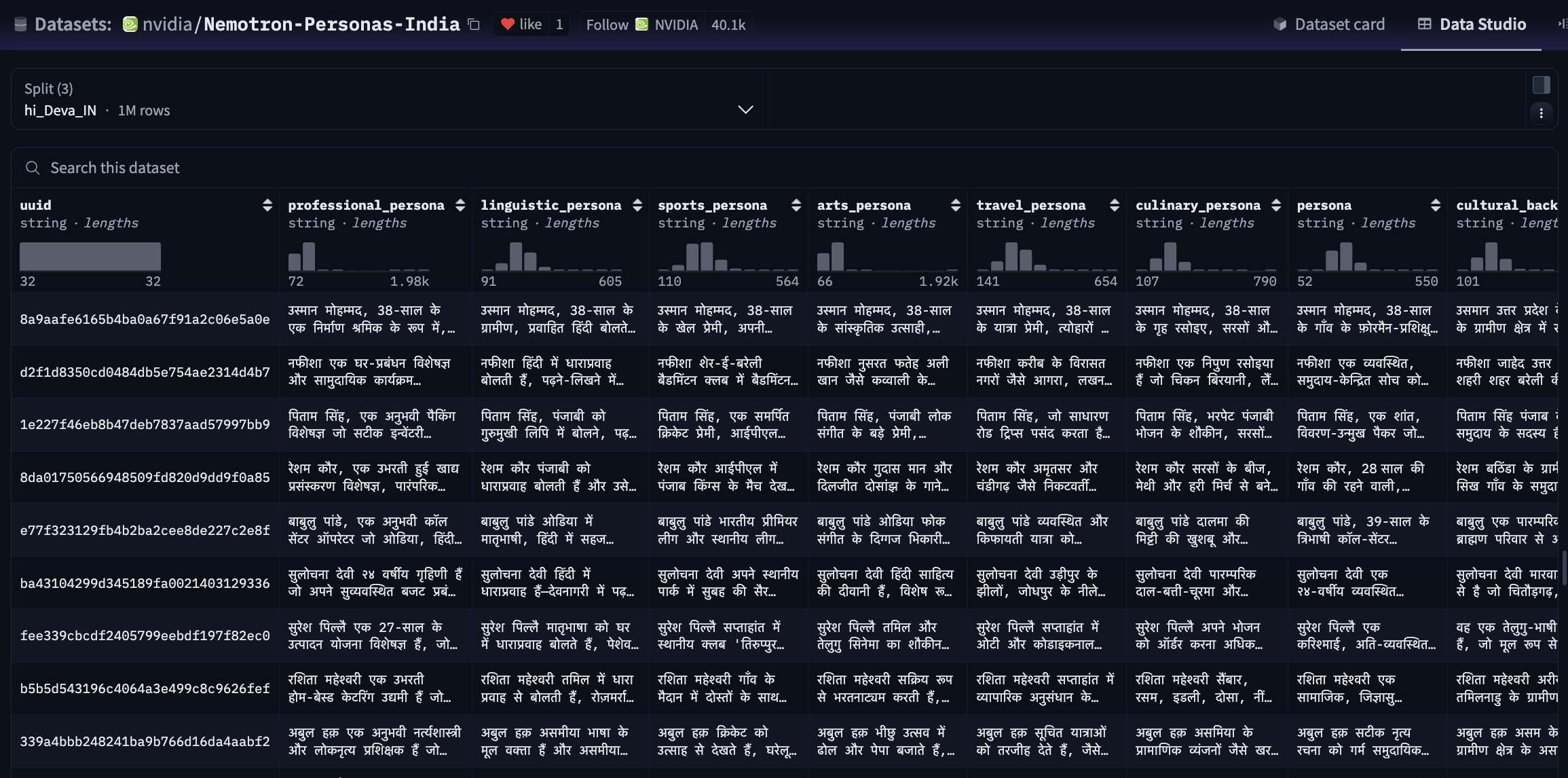Copy dataset name with the copy icon
Screen dimensions: 1568x778
click(x=474, y=24)
